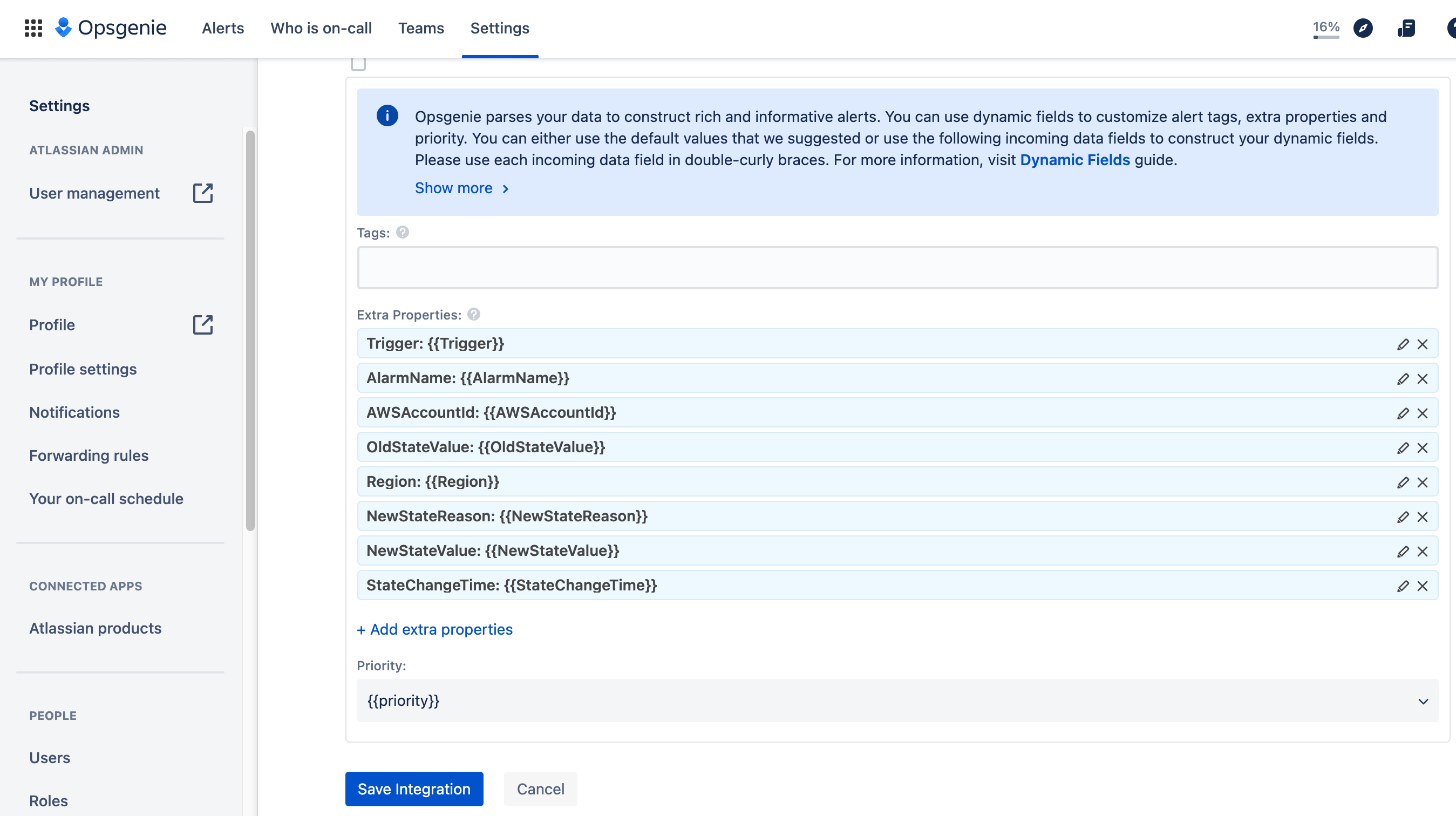Click the delete icon for OldStateValue property
This screenshot has width=1456, height=816.
1423,447
